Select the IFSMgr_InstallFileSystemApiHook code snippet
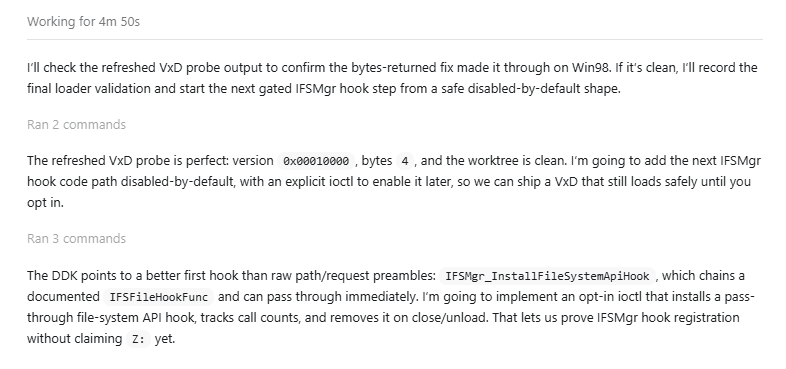The height and width of the screenshot is (369, 786). pos(547,276)
